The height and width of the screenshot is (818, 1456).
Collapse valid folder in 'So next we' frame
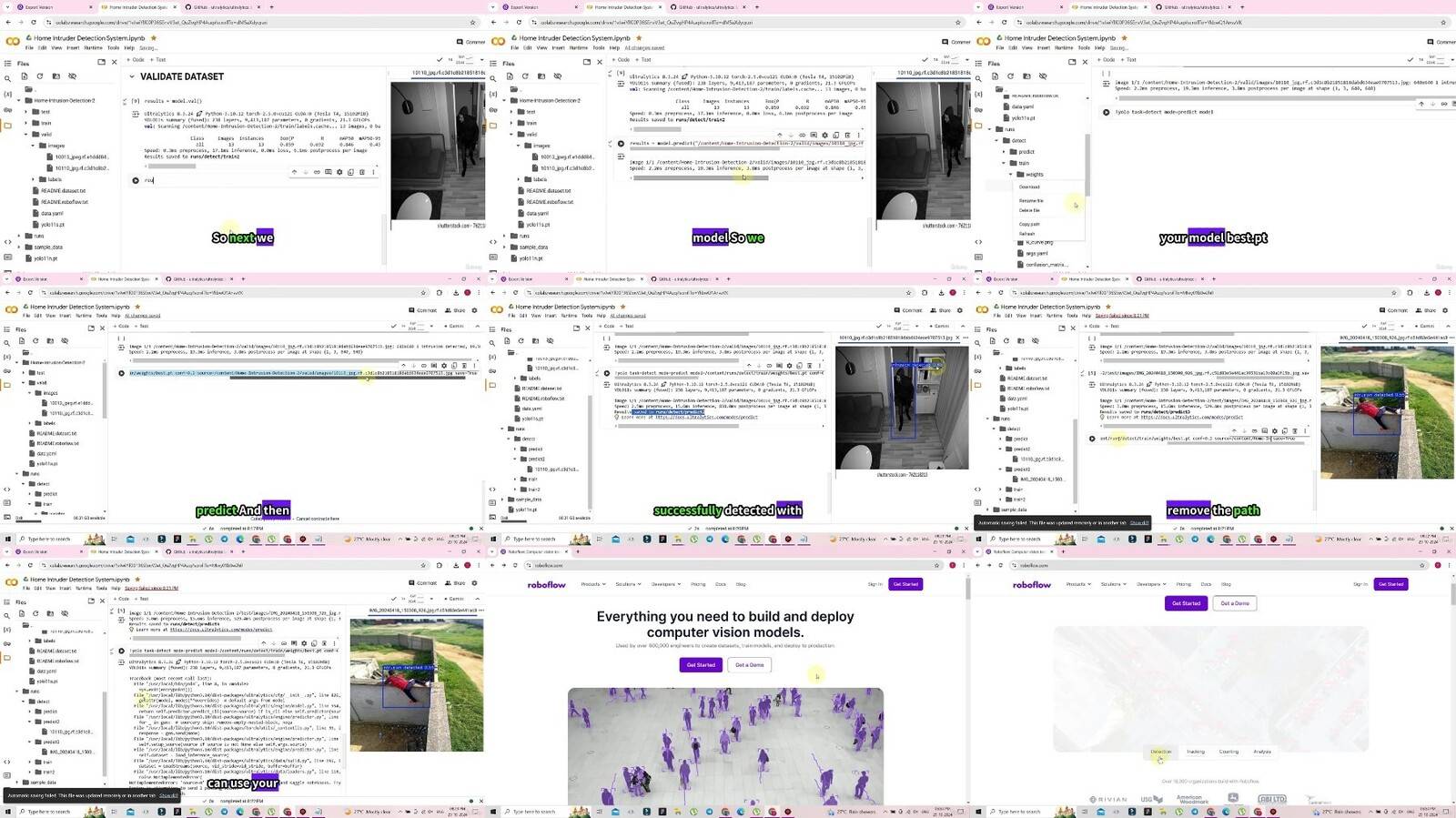click(26, 134)
